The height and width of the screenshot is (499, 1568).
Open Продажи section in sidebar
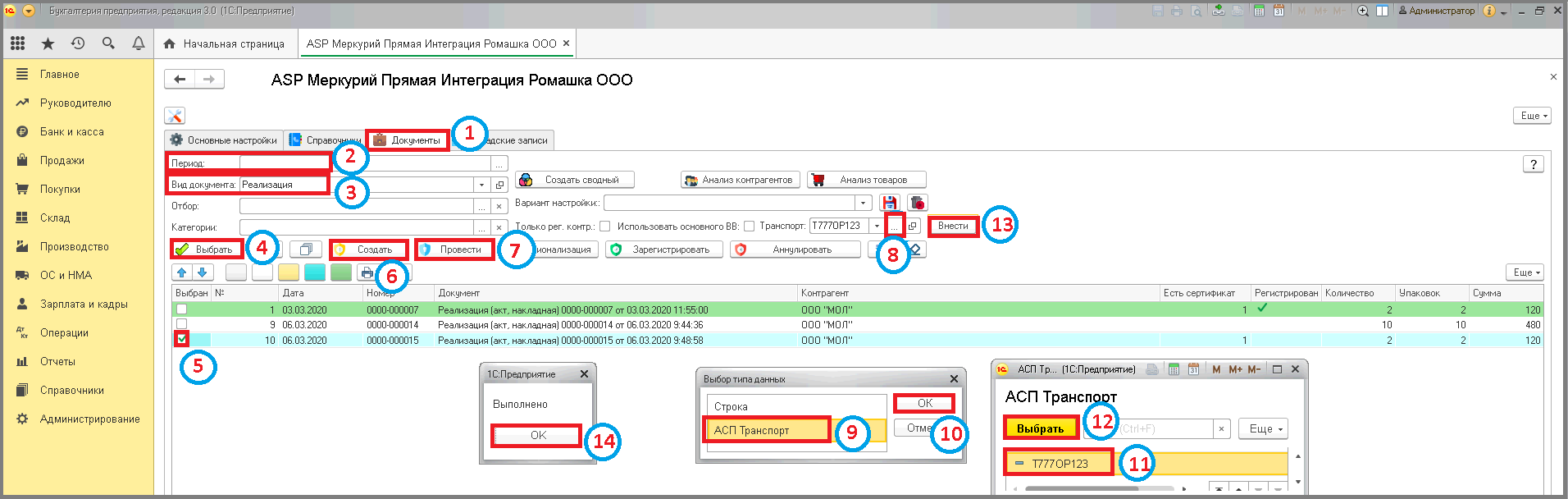click(x=62, y=160)
